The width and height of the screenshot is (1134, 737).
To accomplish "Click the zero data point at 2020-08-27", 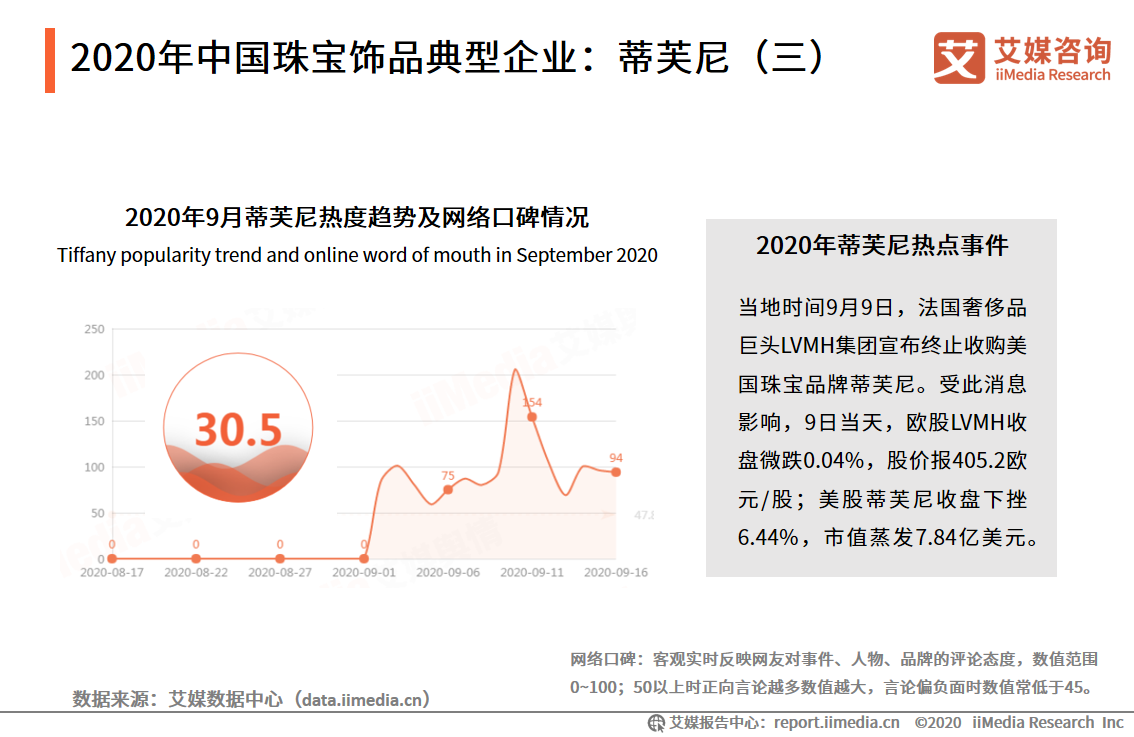I will 280,558.
